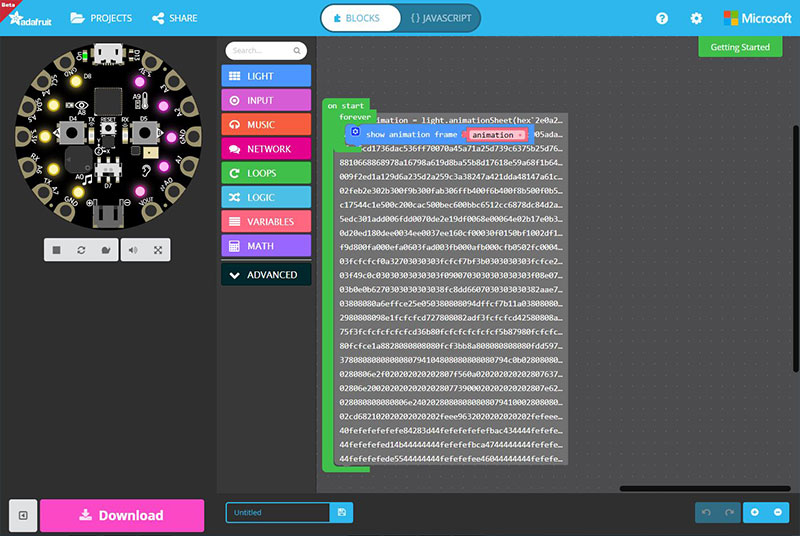Mute the simulator audio
Image resolution: width=800 pixels, height=536 pixels.
click(135, 250)
